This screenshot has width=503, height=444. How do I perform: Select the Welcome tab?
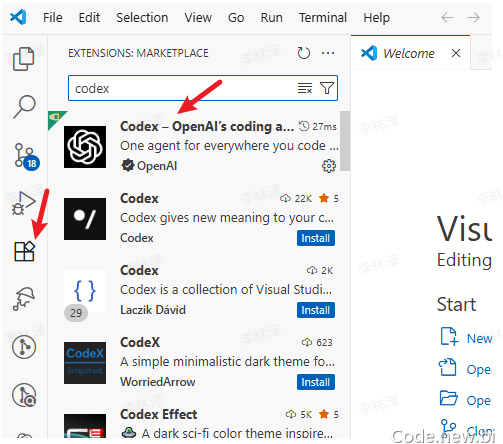coord(410,53)
